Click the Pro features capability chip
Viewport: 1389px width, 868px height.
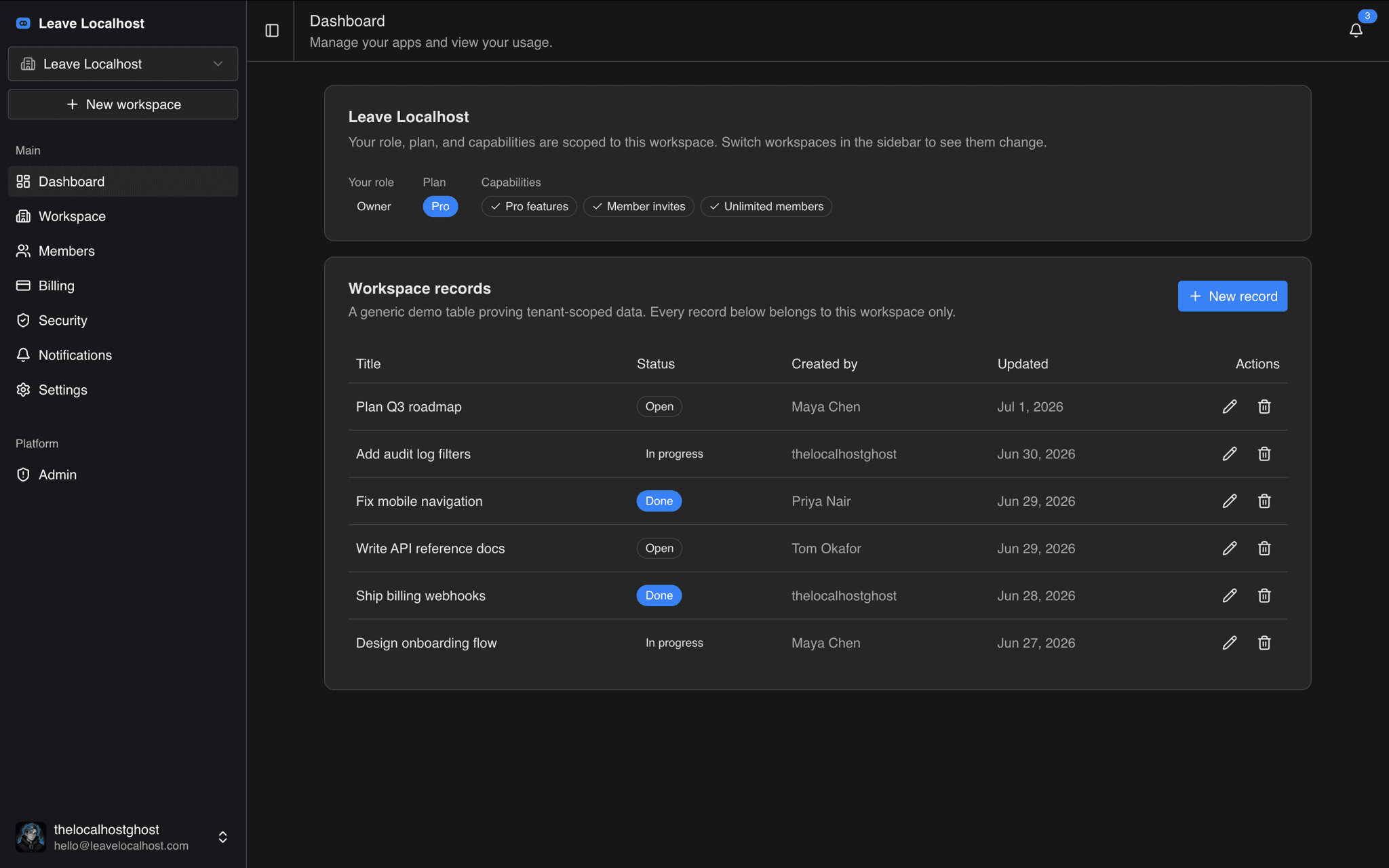(x=529, y=206)
